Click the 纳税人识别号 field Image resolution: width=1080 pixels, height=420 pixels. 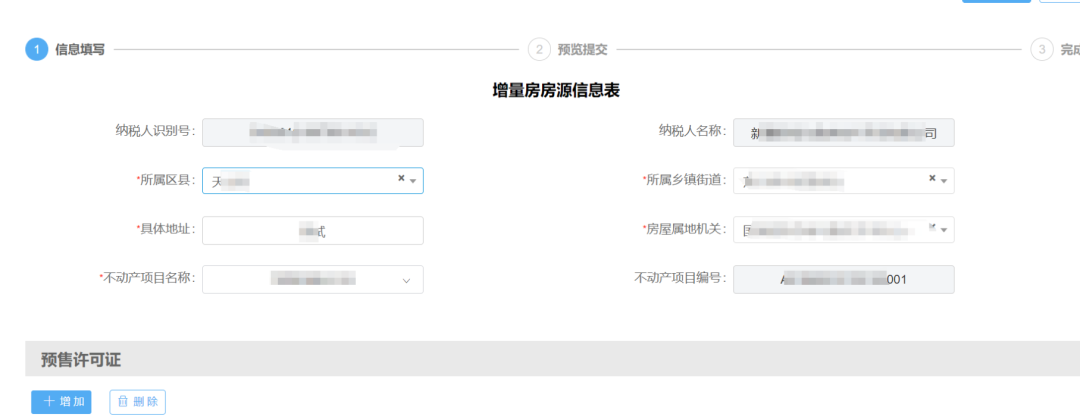pyautogui.click(x=312, y=132)
